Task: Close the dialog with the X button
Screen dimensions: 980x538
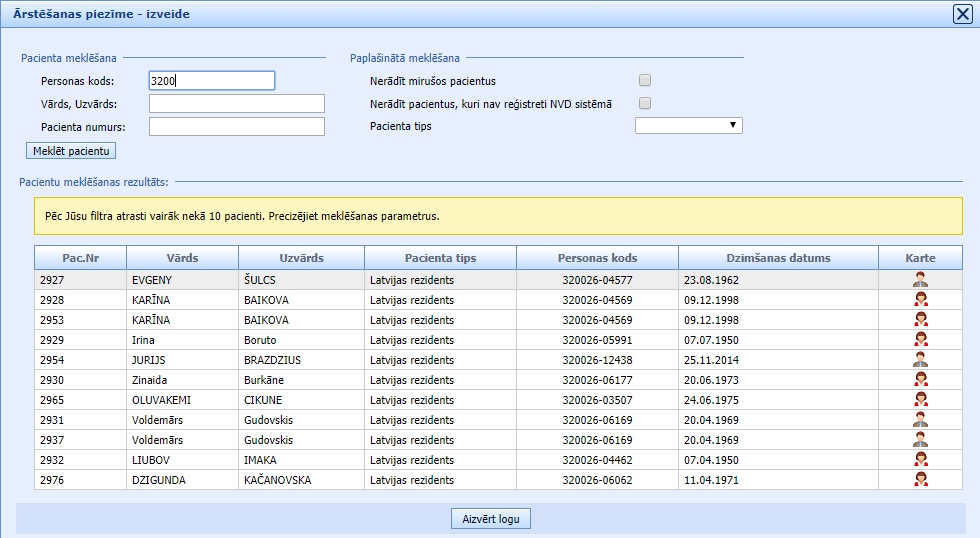Action: (964, 14)
